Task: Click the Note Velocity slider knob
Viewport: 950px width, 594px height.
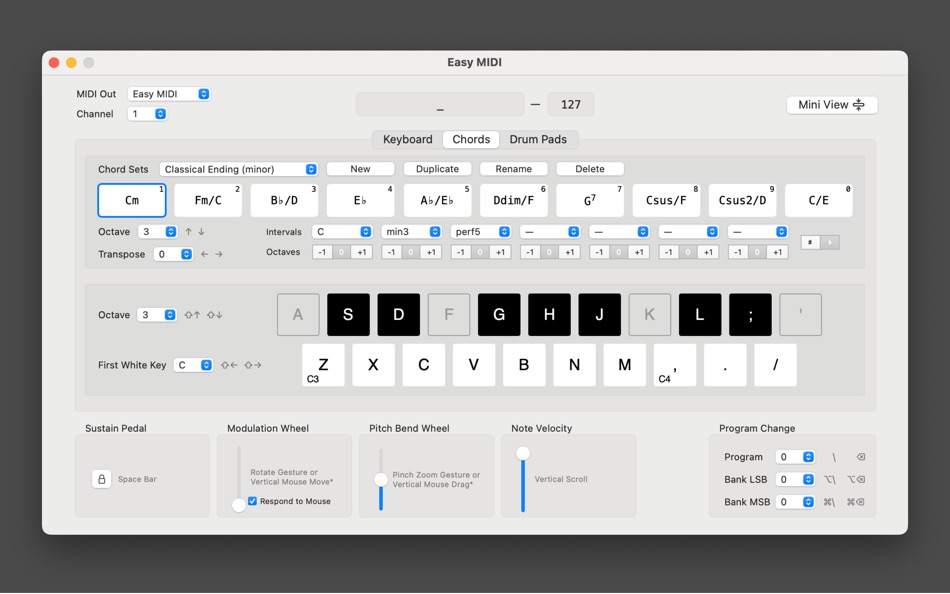Action: click(523, 453)
